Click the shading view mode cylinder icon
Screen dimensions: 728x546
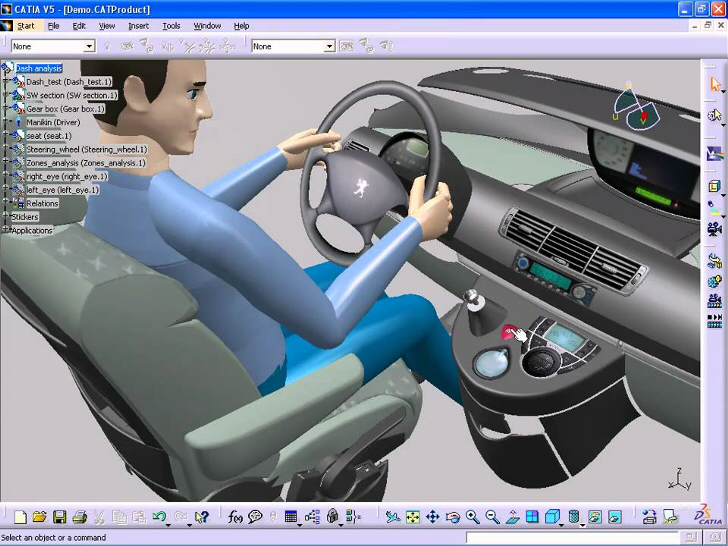574,516
